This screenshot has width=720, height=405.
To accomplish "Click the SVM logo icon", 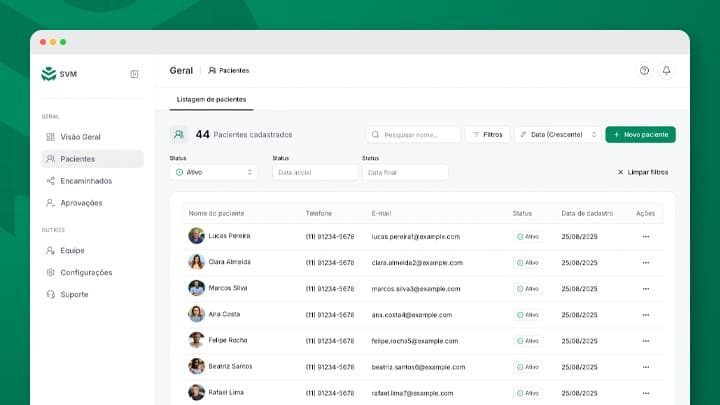I will [x=48, y=74].
